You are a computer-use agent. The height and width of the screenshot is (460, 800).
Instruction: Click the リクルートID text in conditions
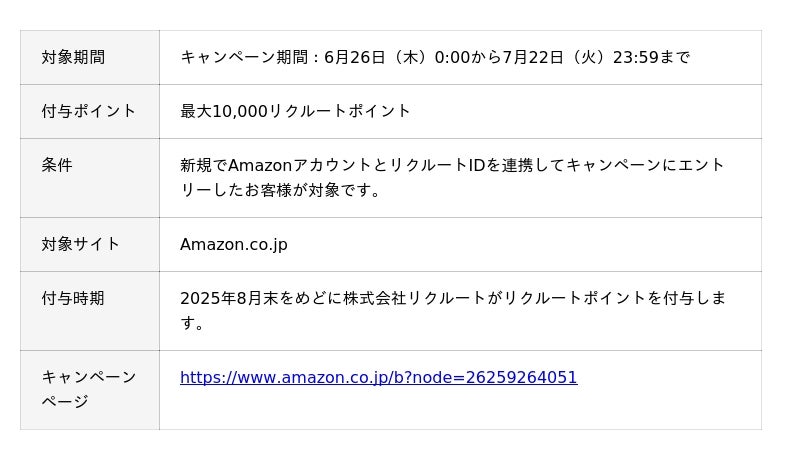pyautogui.click(x=438, y=165)
